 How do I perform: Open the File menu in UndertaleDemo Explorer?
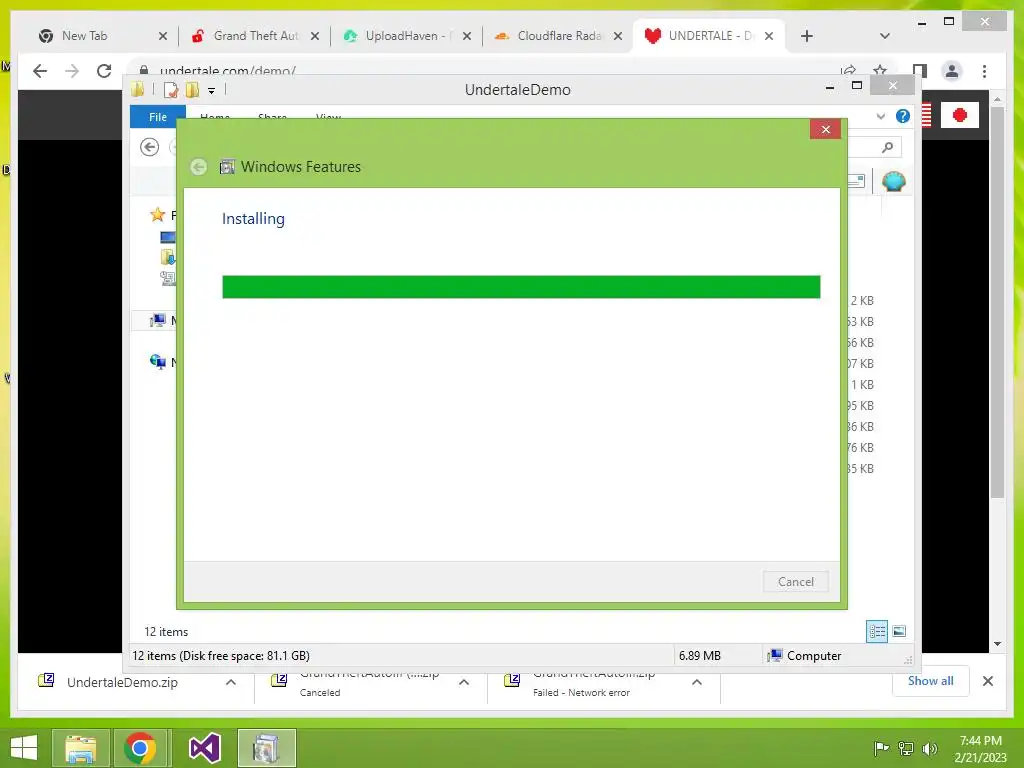pyautogui.click(x=157, y=117)
